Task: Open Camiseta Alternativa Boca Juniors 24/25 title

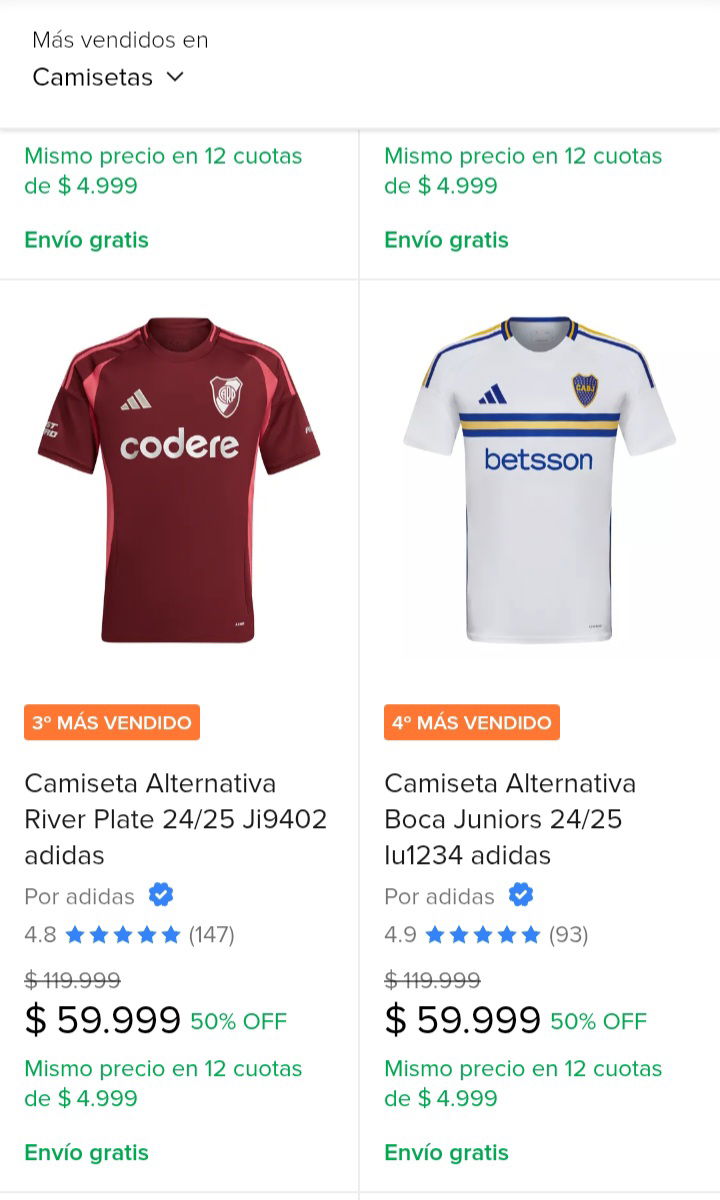Action: [x=510, y=819]
